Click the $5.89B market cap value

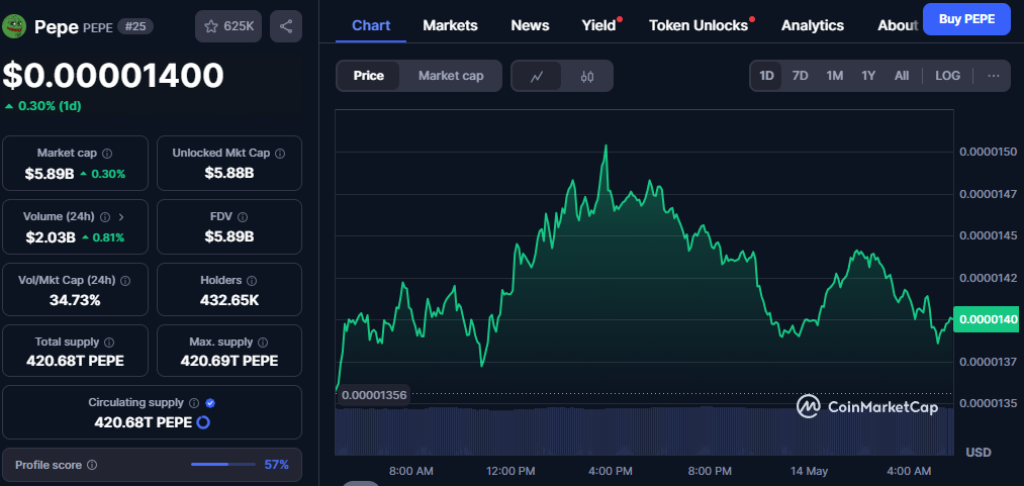50,174
